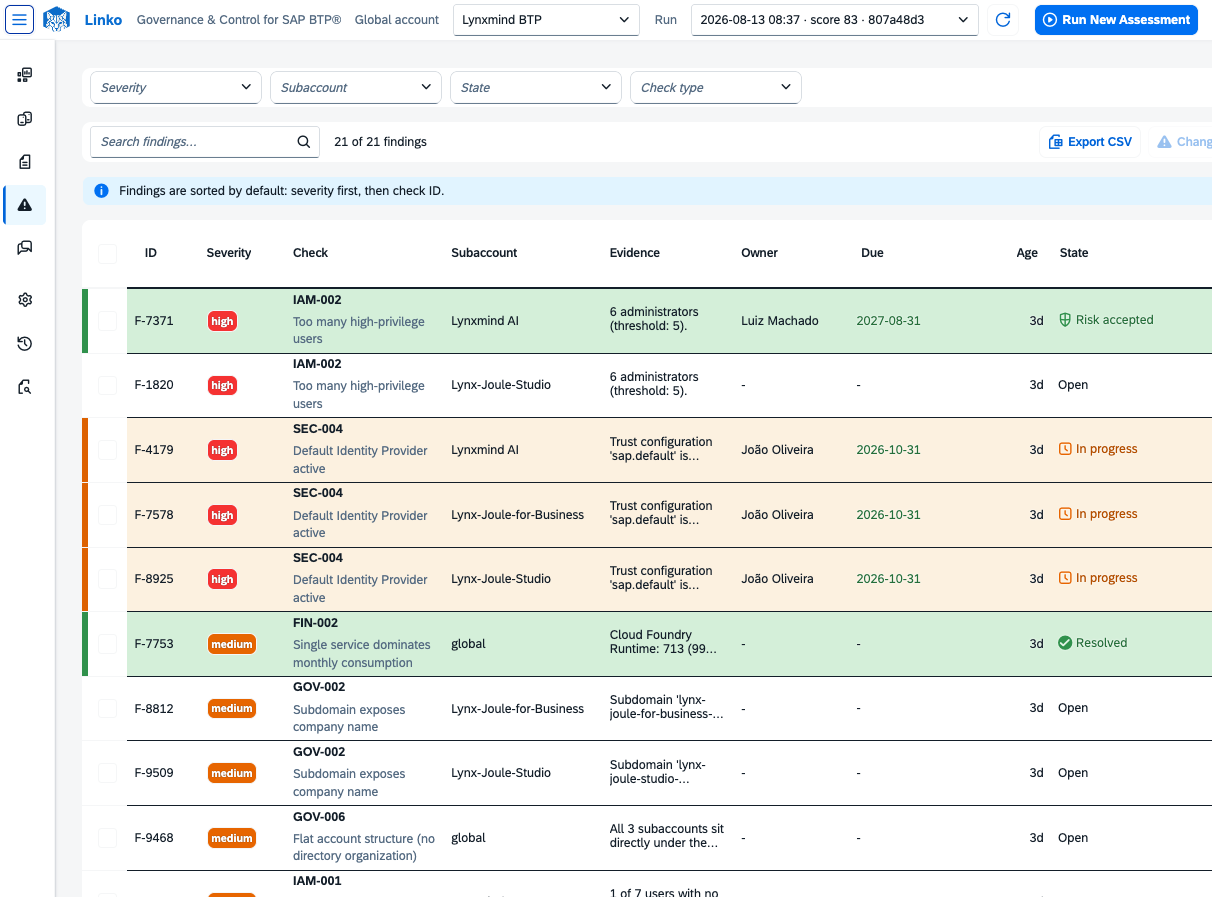Click the info icon in sort notice

(101, 190)
